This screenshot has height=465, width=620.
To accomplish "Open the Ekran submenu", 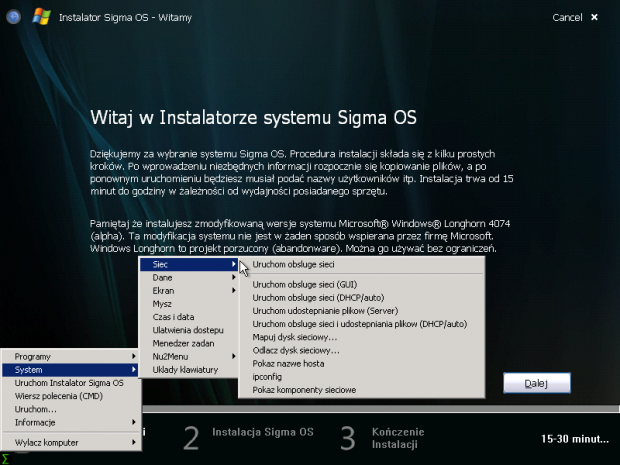I will (189, 291).
